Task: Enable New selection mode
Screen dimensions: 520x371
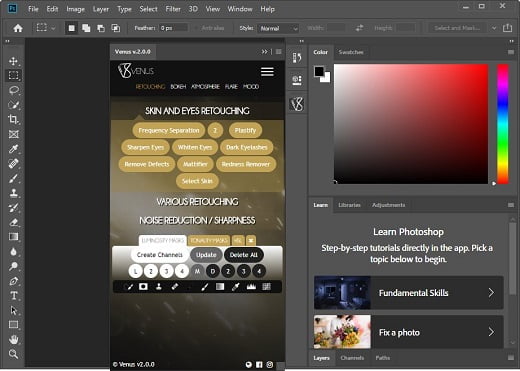Action: pyautogui.click(x=71, y=28)
